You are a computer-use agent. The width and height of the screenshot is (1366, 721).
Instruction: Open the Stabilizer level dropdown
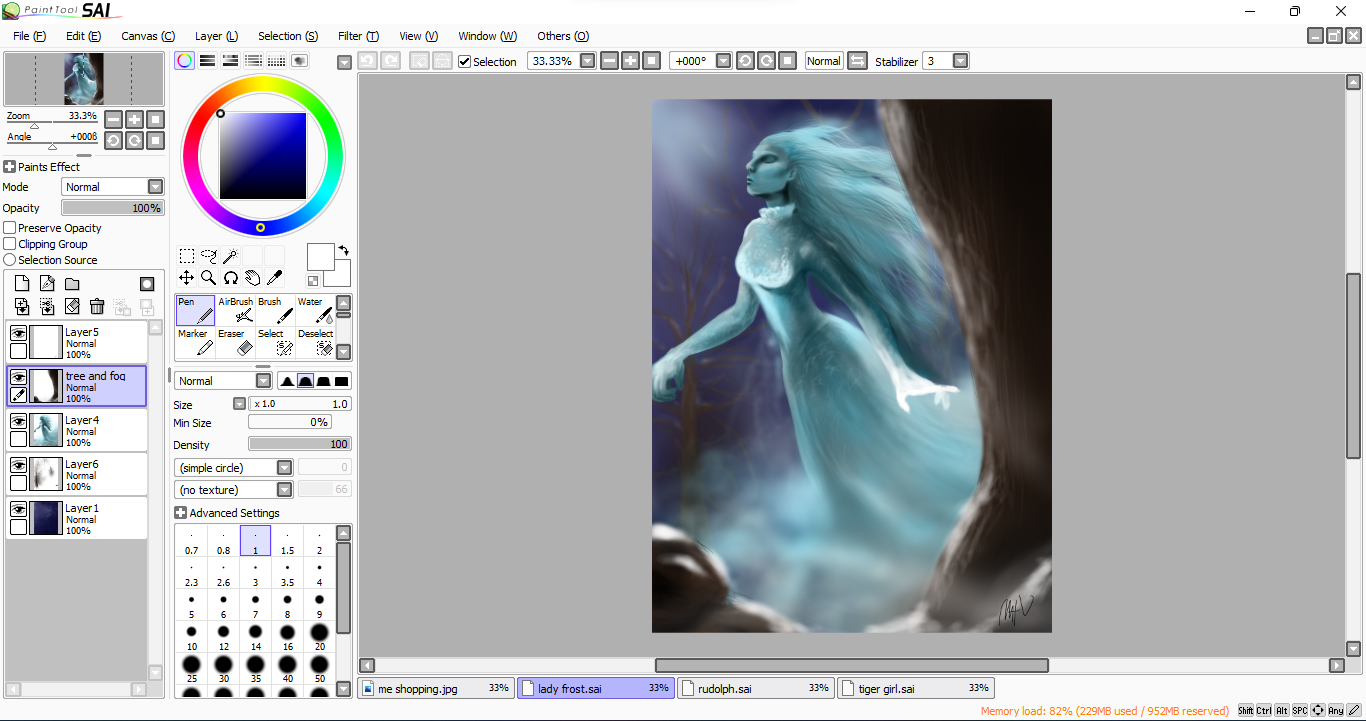961,61
